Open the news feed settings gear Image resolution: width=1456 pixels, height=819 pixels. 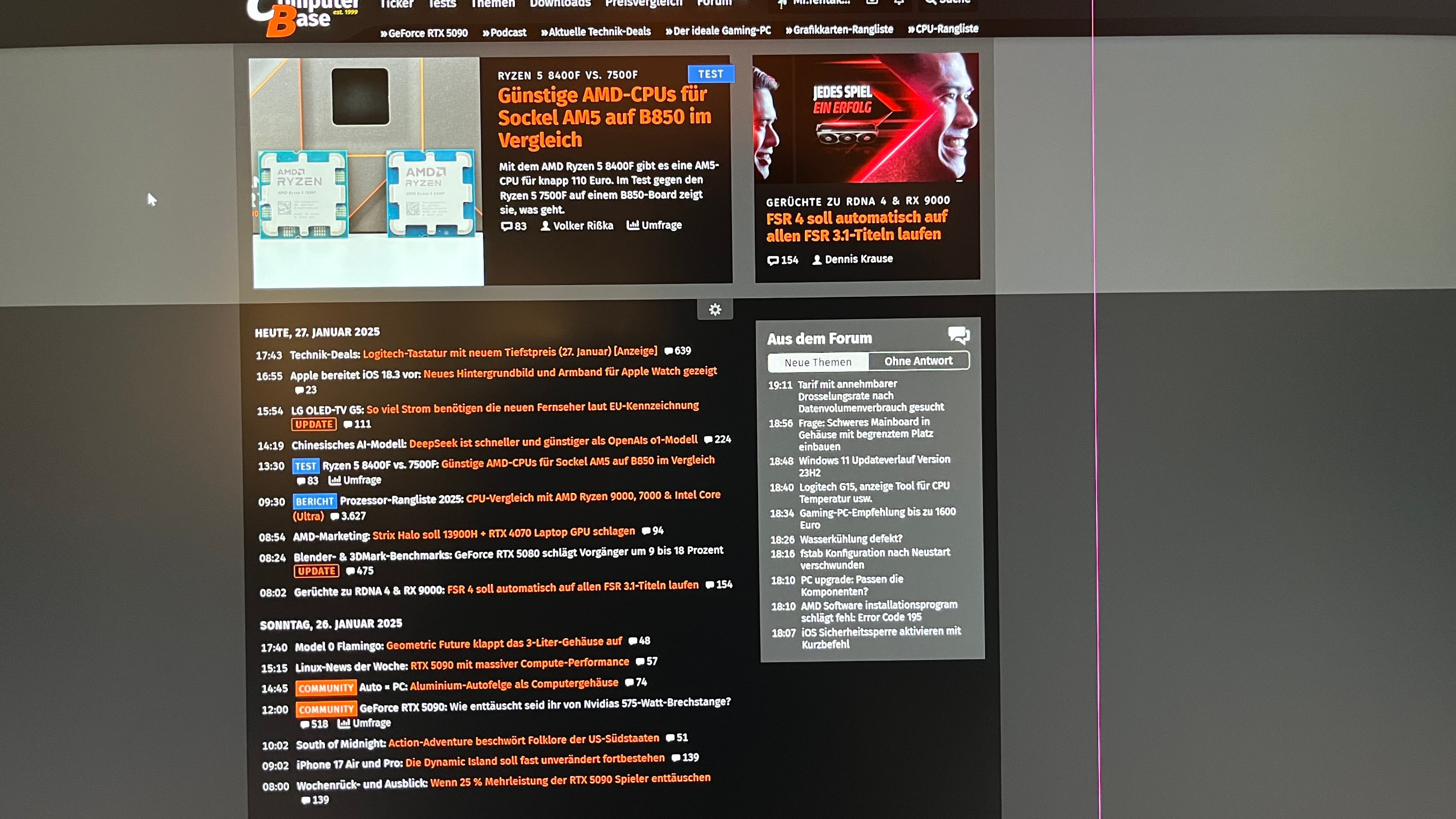(715, 310)
